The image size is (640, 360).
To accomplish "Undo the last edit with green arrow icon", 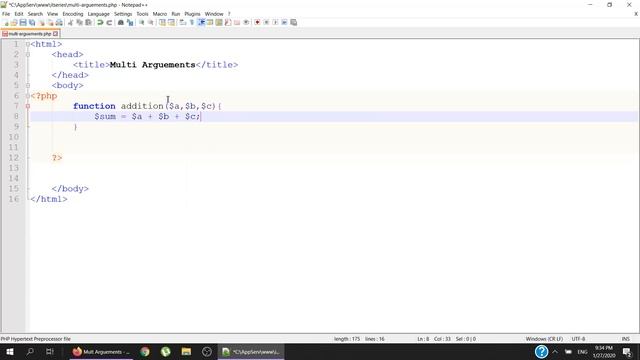I will point(100,22).
